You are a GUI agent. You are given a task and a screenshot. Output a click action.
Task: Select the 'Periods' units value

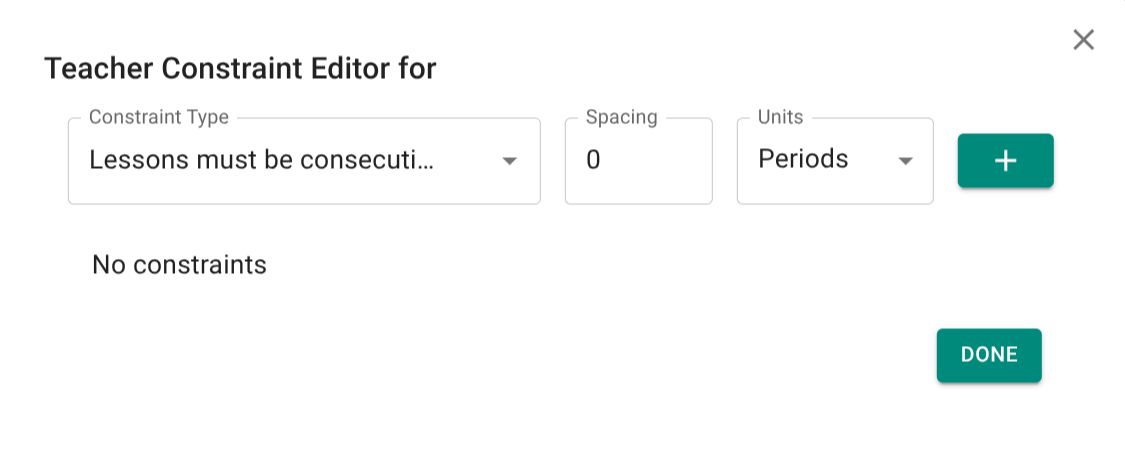click(x=803, y=159)
